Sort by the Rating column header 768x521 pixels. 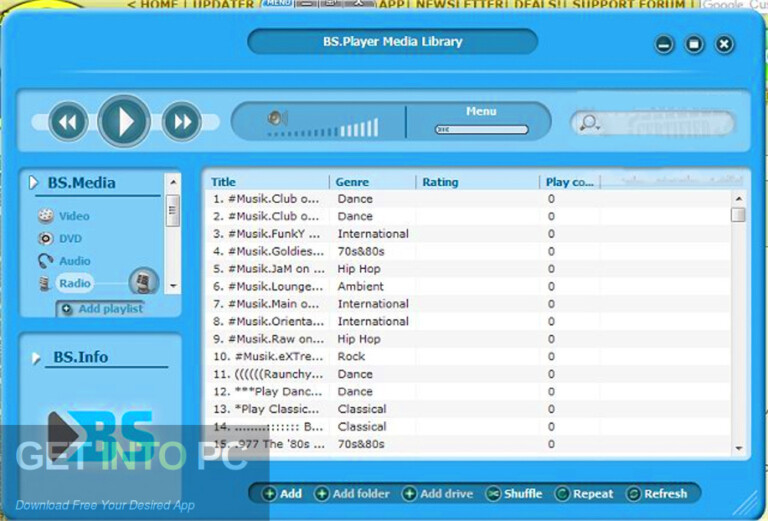440,182
